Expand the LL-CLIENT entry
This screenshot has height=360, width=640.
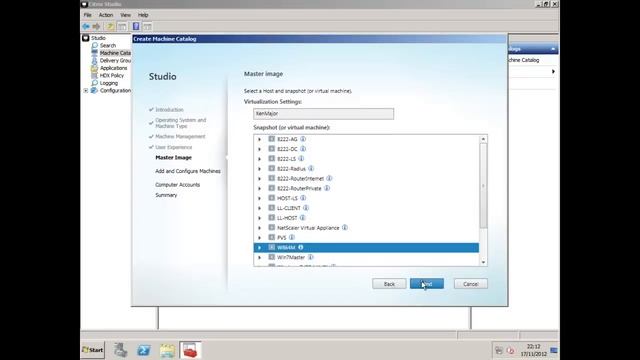tap(260, 208)
